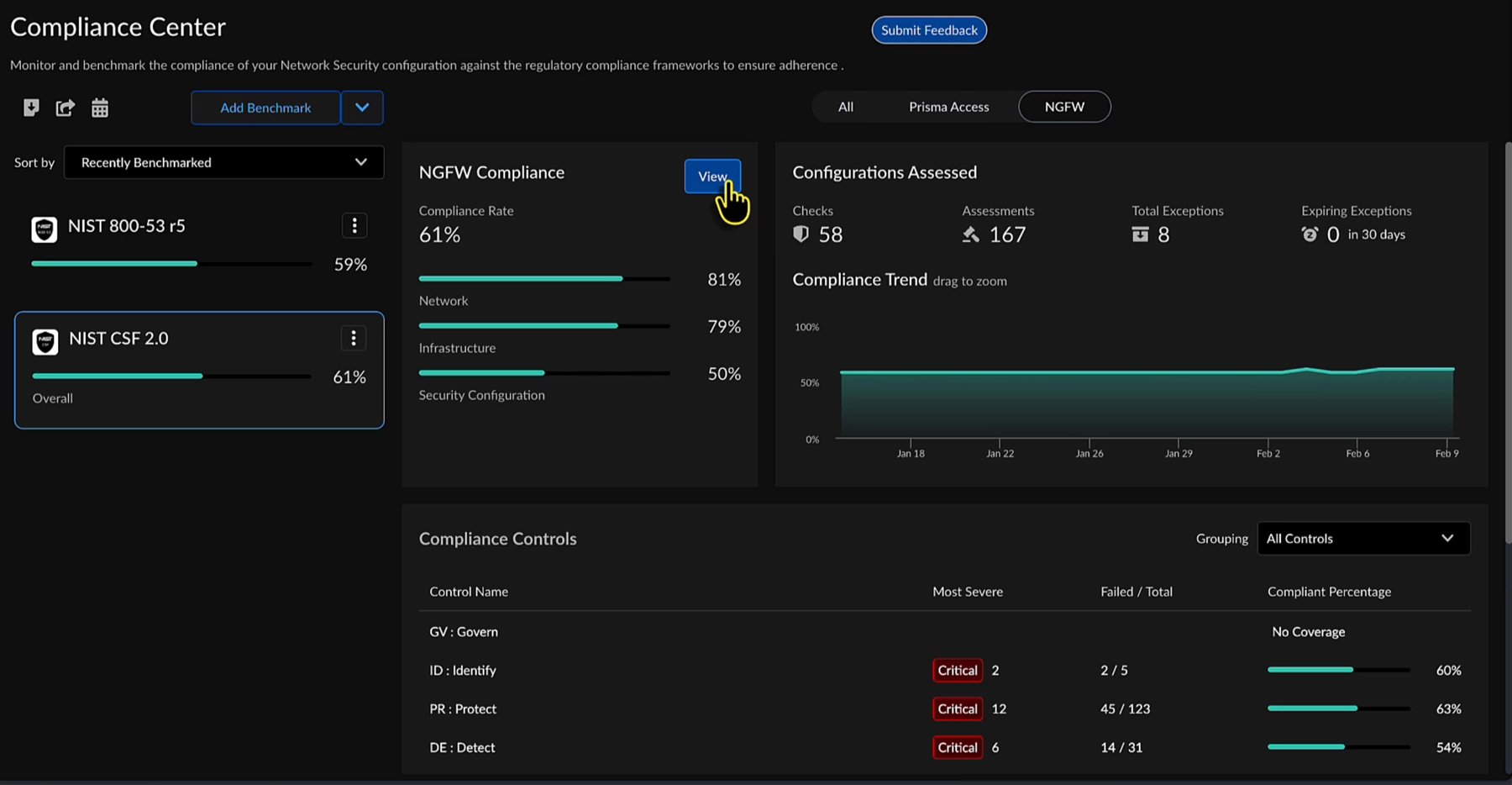Open three-dot menu for NIST CSF 2.0

354,338
